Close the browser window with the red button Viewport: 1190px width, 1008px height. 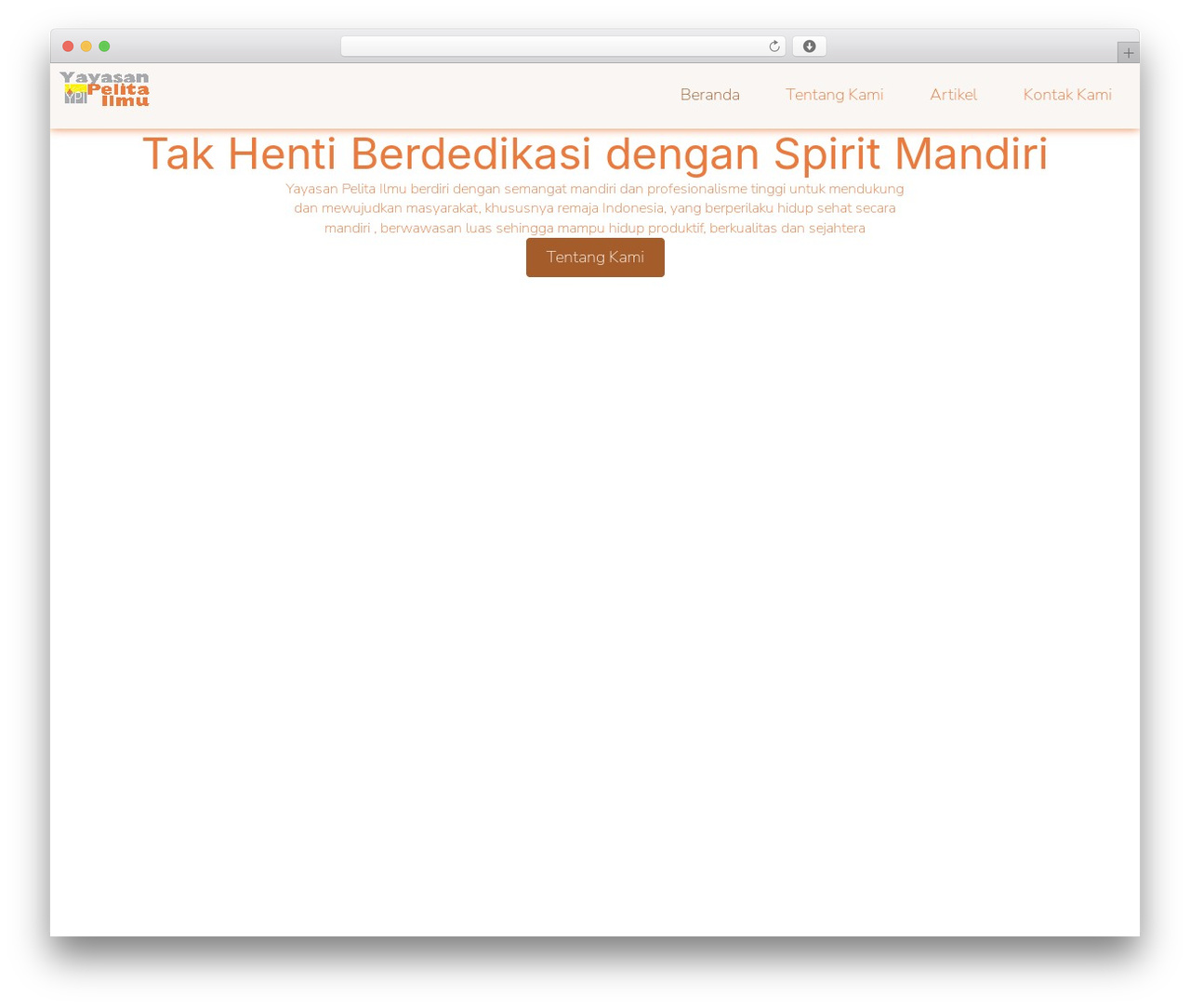tap(68, 46)
